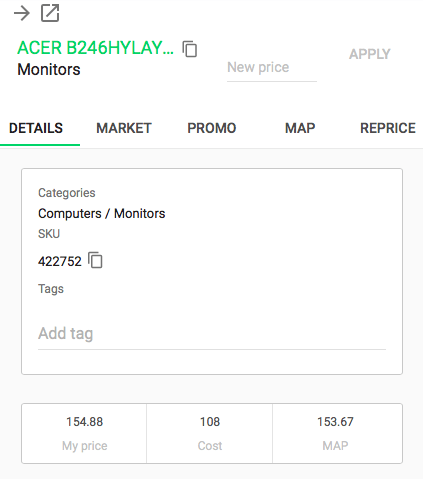Switch to the DETAILS tab

(x=36, y=128)
